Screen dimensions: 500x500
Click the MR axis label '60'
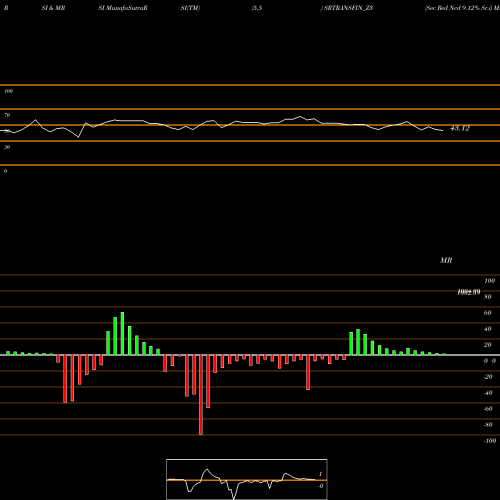point(488,313)
